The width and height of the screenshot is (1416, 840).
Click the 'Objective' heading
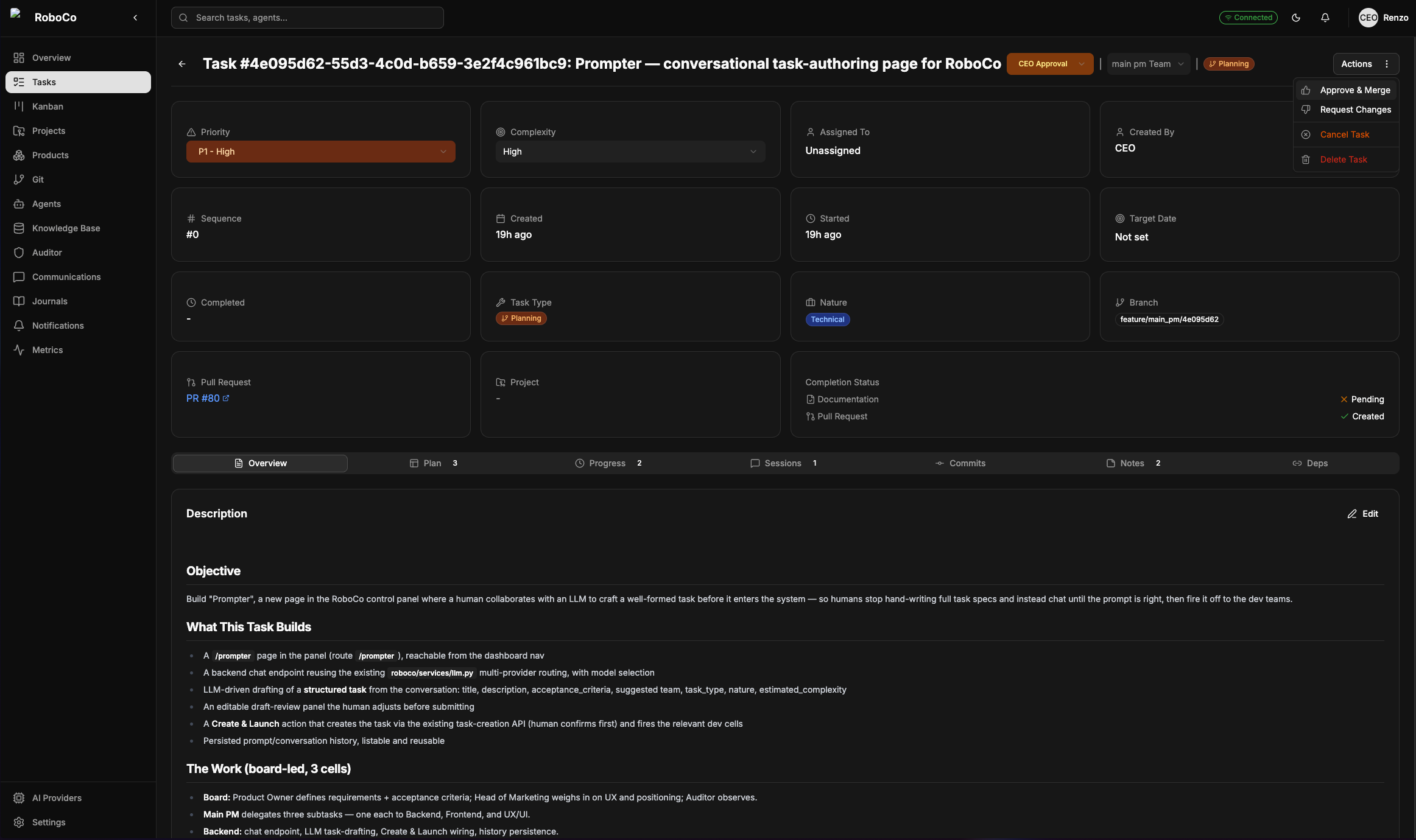click(x=213, y=571)
